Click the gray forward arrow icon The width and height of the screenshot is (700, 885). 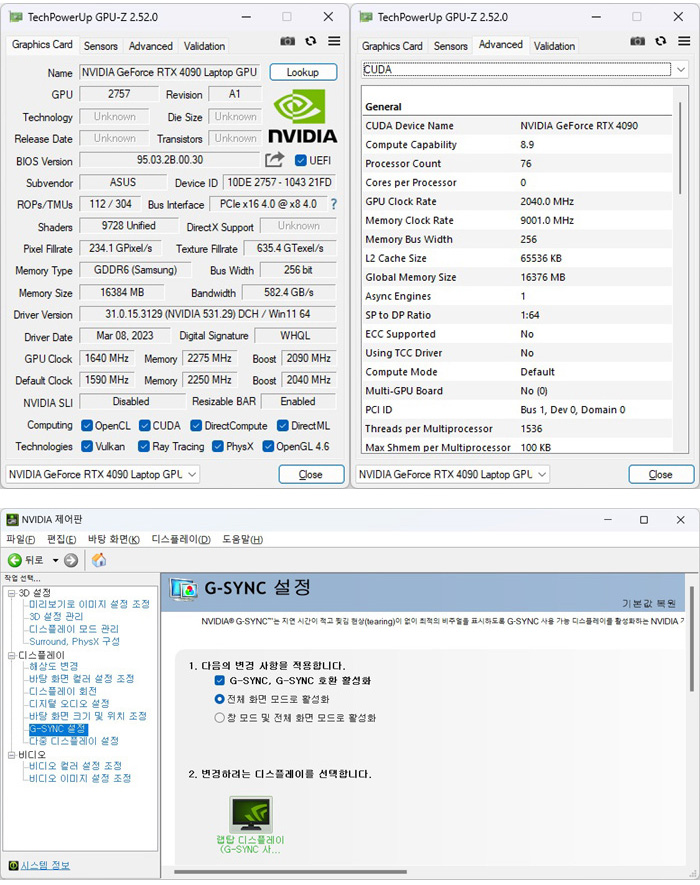click(x=71, y=560)
